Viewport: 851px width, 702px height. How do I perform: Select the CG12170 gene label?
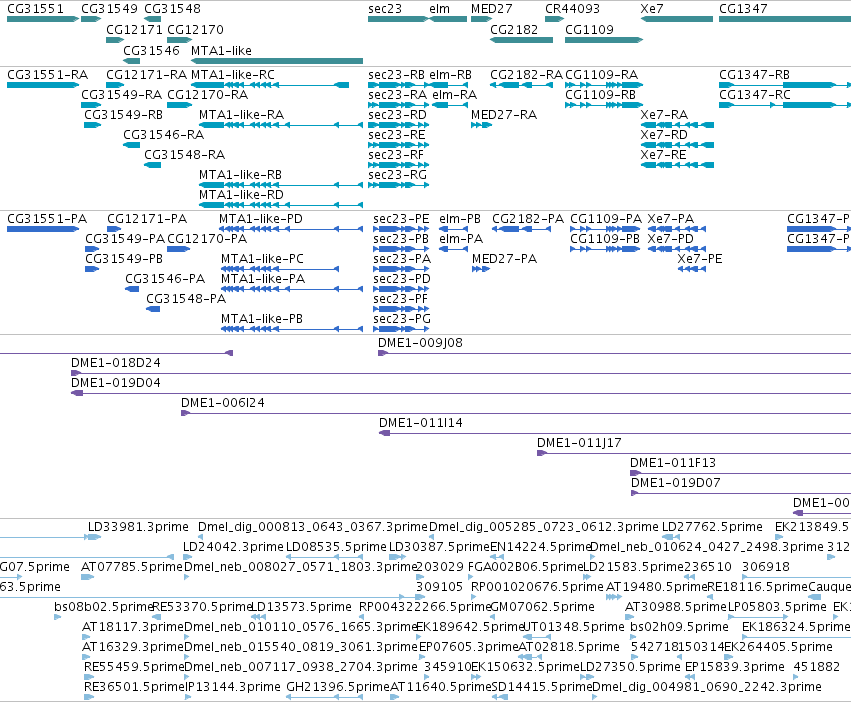[x=195, y=29]
